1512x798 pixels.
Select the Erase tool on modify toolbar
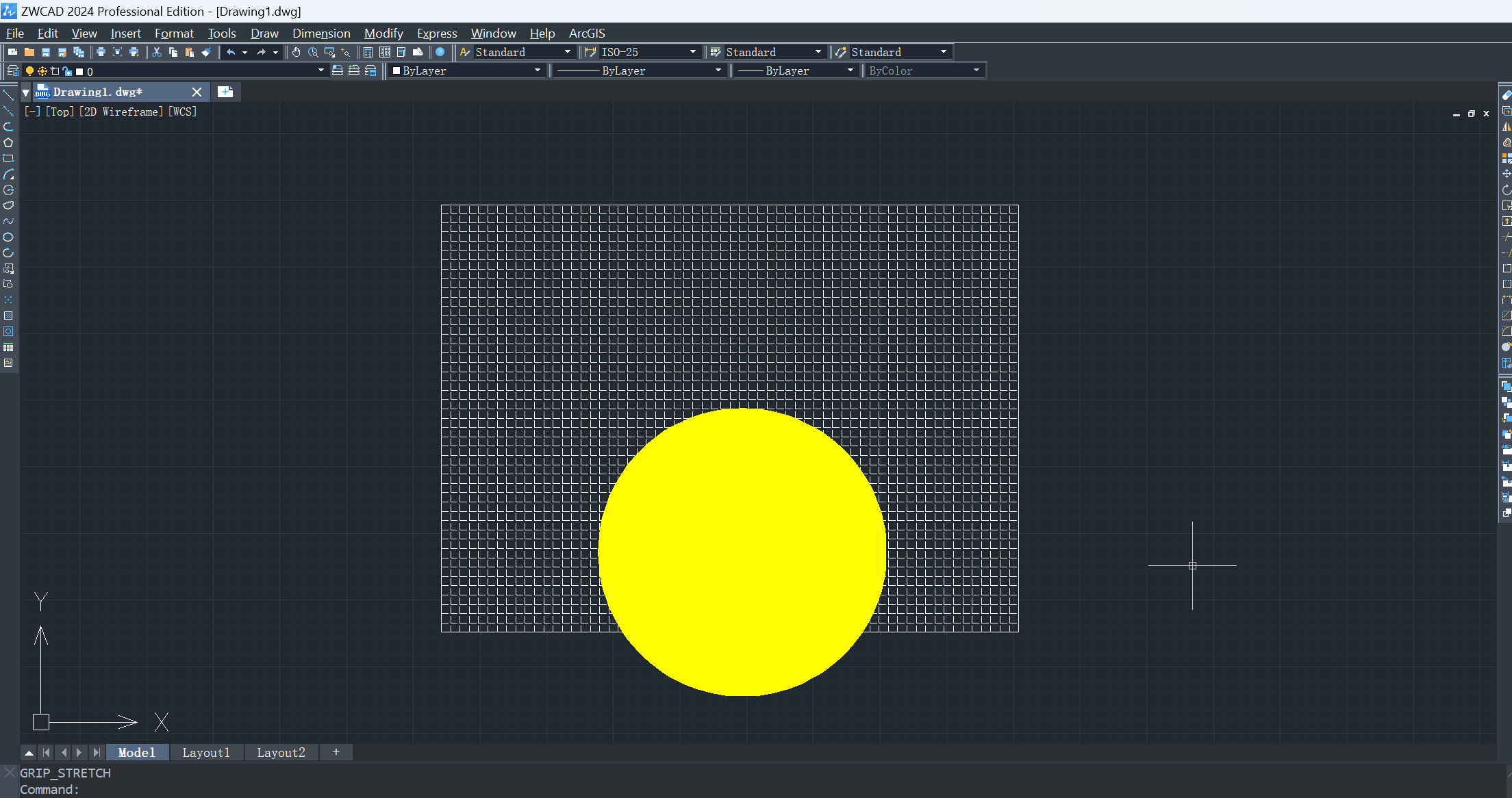click(x=1506, y=95)
